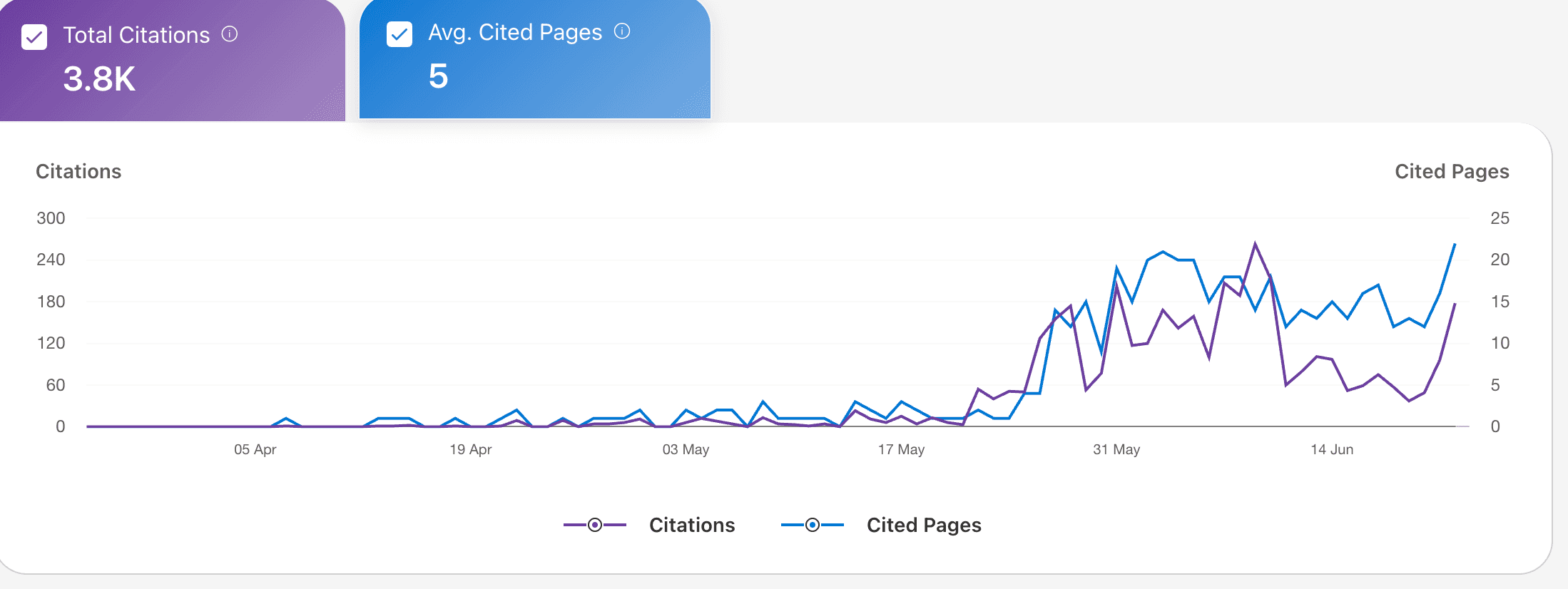Screen dimensions: 1568x589
Task: Click the Cited Pages axis title
Action: (x=1452, y=172)
